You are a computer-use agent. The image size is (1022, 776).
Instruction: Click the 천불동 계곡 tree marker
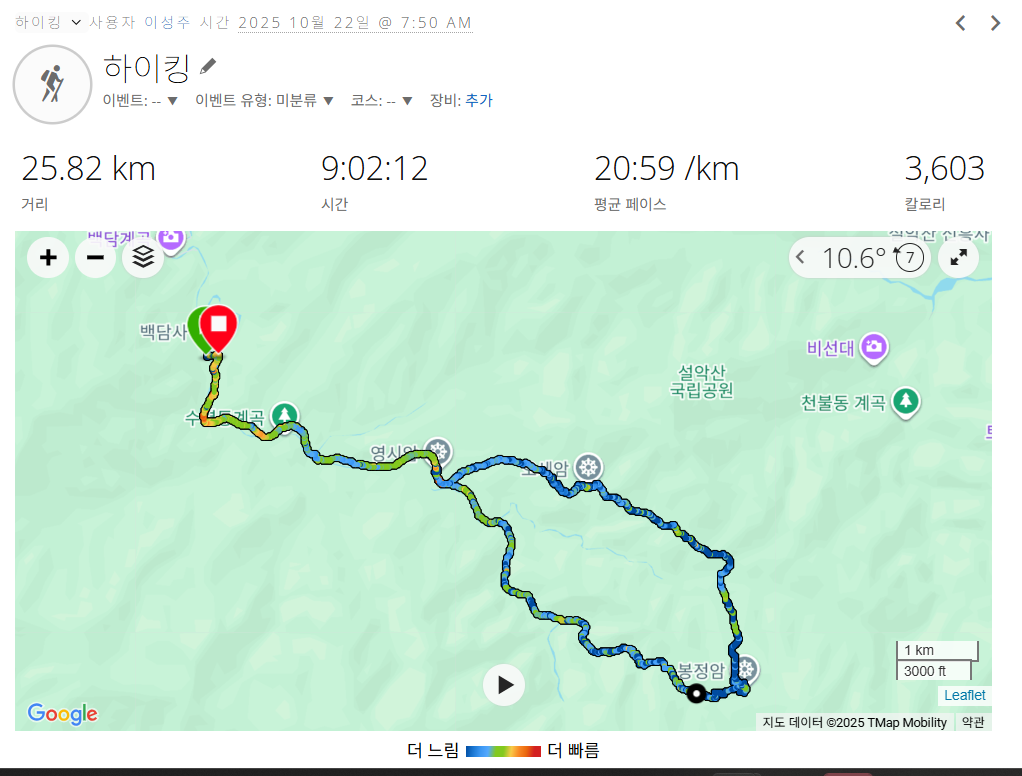[905, 401]
